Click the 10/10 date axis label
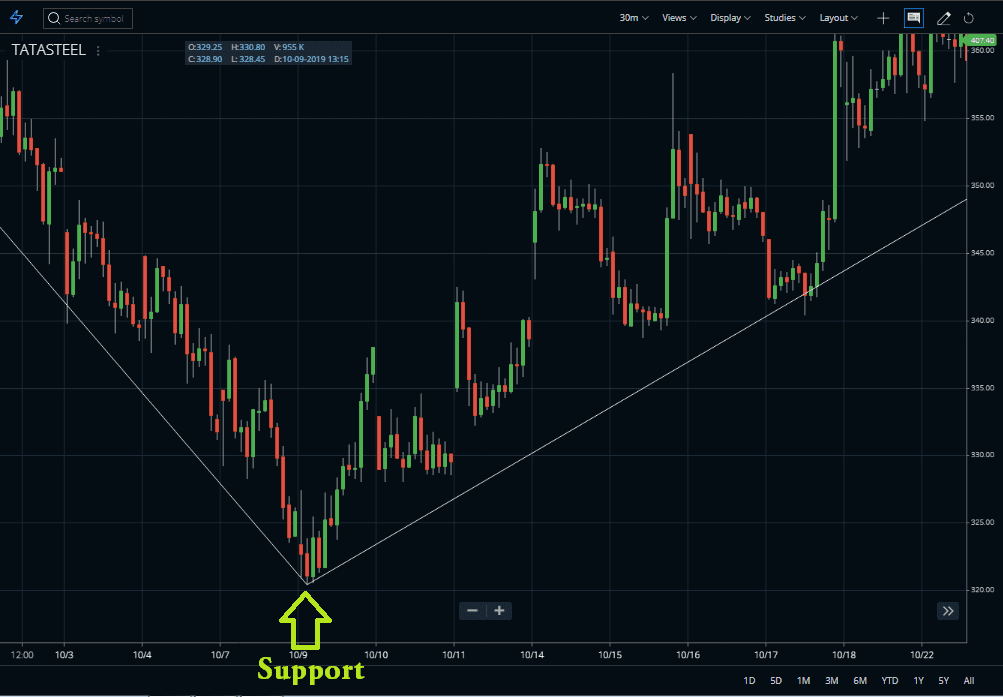The height and width of the screenshot is (697, 1003). click(376, 655)
